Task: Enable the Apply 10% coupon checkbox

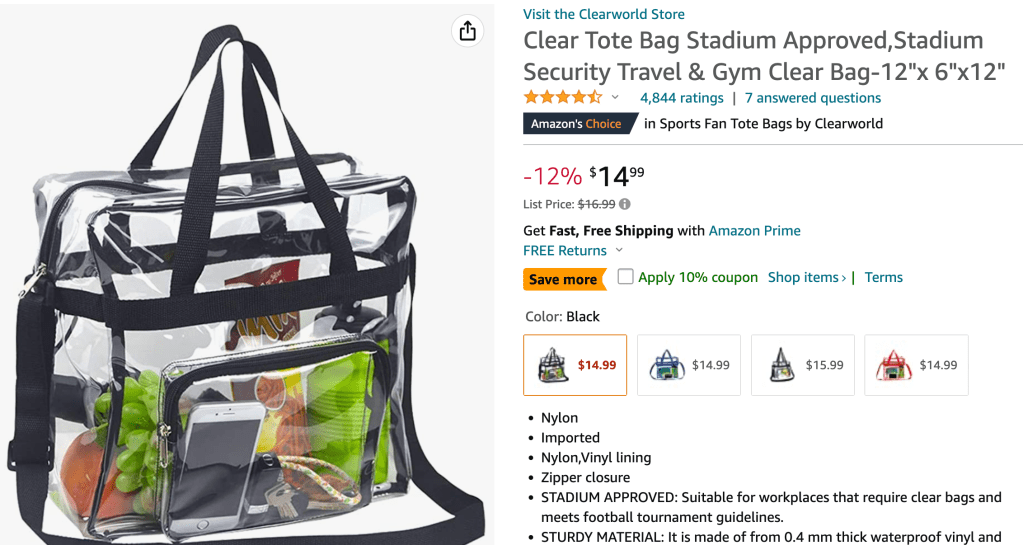Action: [x=626, y=277]
